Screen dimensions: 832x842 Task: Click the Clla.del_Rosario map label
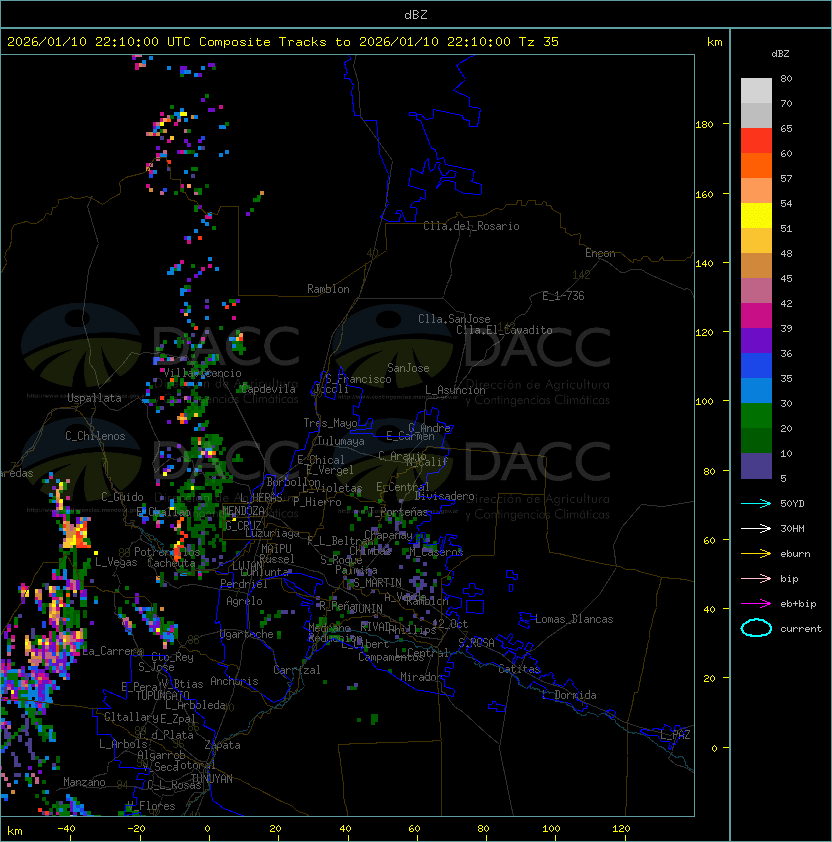pos(471,226)
